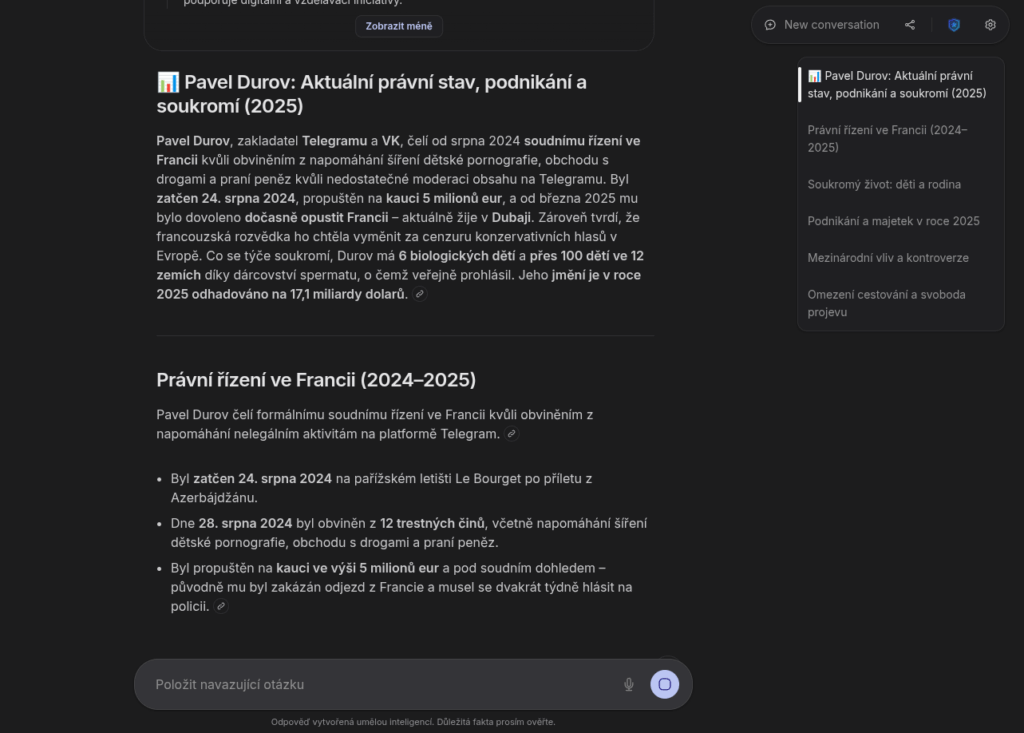
Task: Select 'Mezinárodní vliv a kontroverze' in the outline
Action: tap(888, 258)
